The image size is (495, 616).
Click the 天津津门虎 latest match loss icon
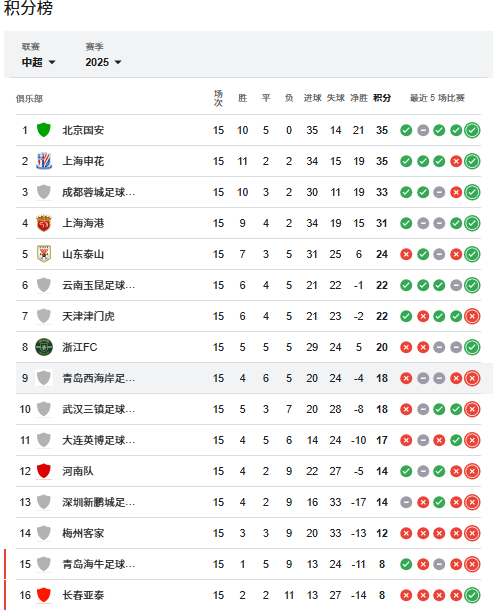[472, 316]
